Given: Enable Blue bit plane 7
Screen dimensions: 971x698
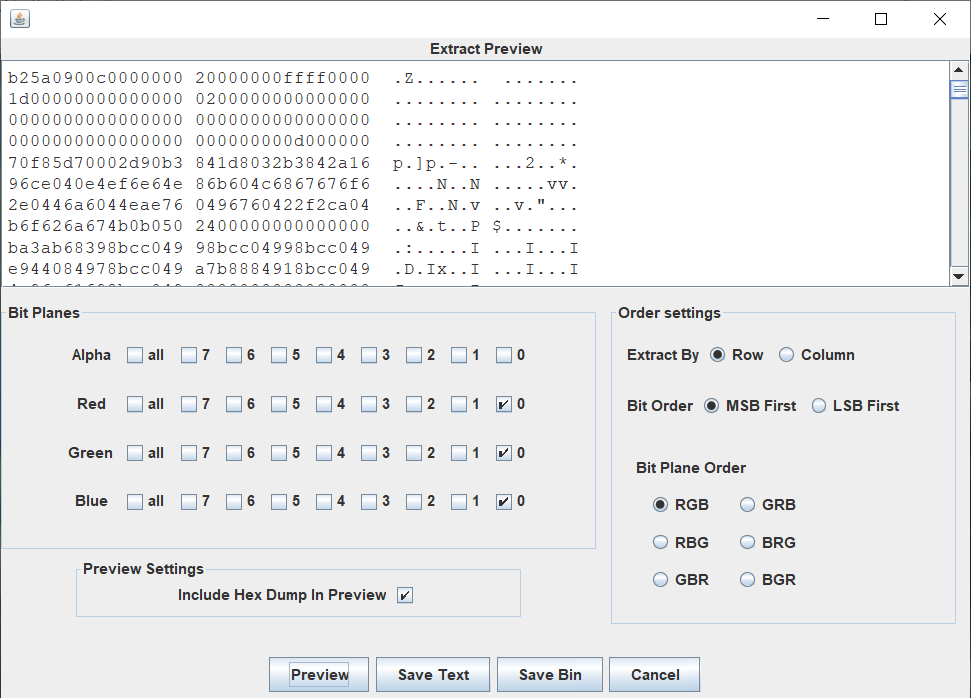Looking at the screenshot, I should coord(188,501).
